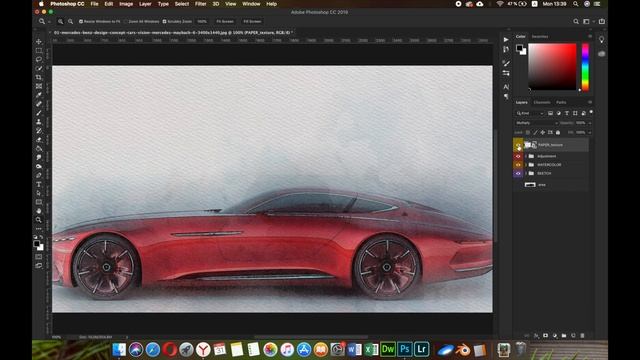Open the Fill value dropdown

[590, 132]
